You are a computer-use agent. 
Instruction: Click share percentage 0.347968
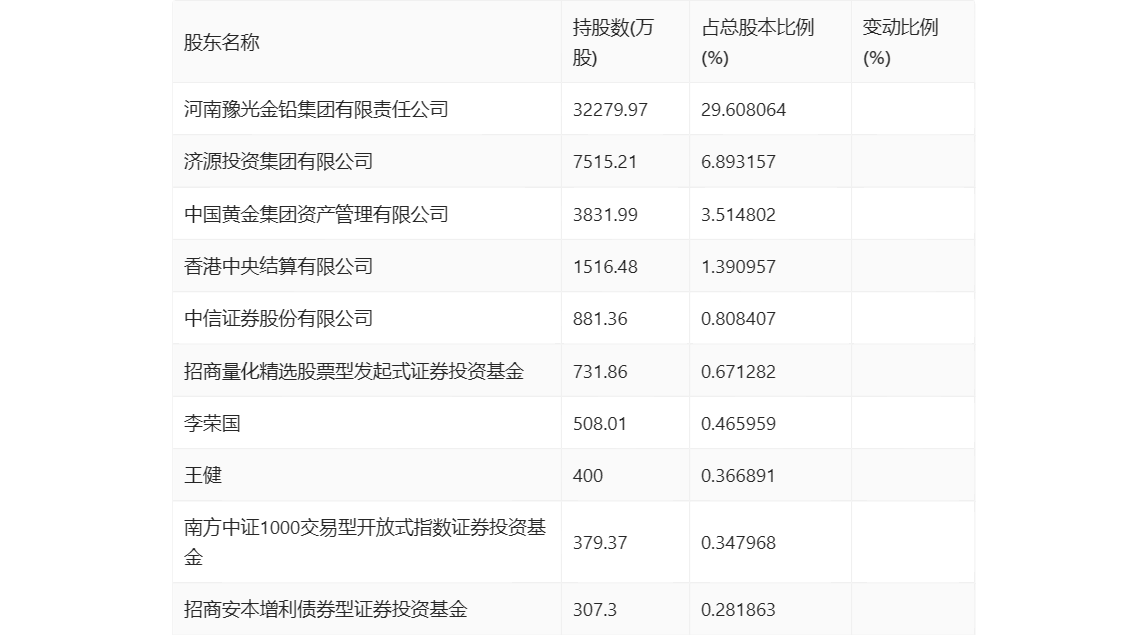coord(738,543)
